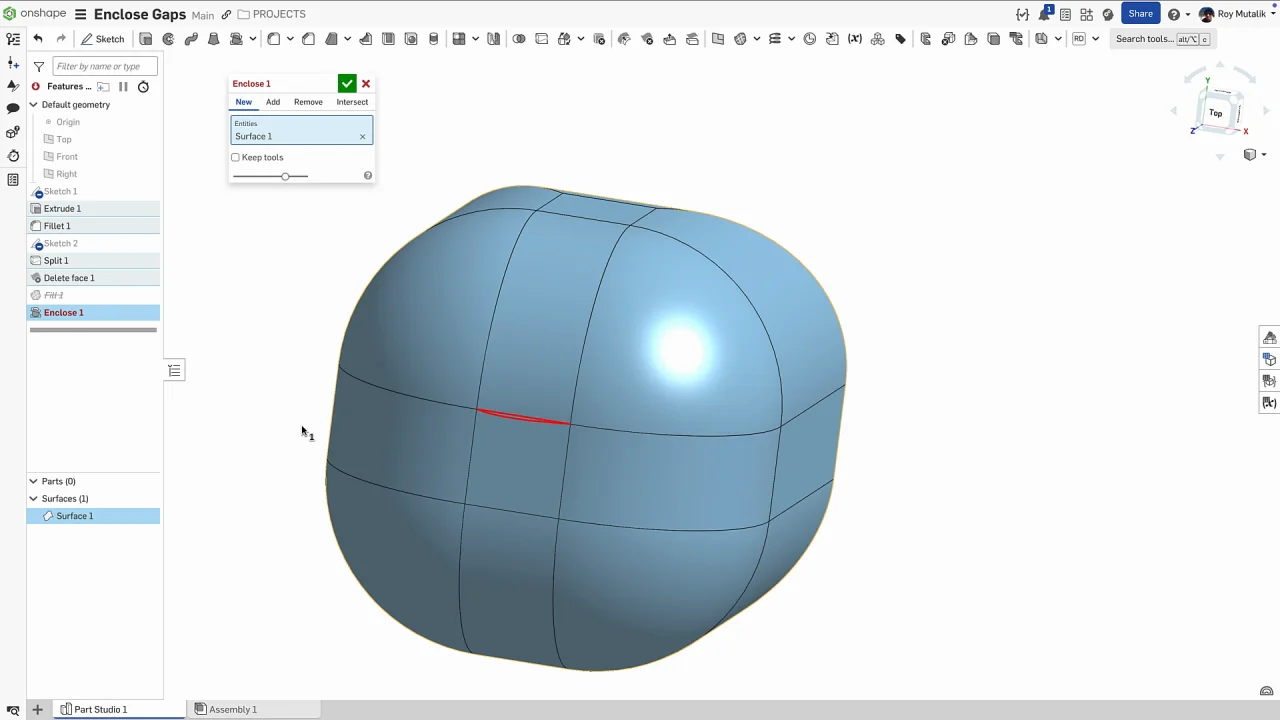Select the Extrude tool in toolbar
This screenshot has width=1280, height=720.
146,39
